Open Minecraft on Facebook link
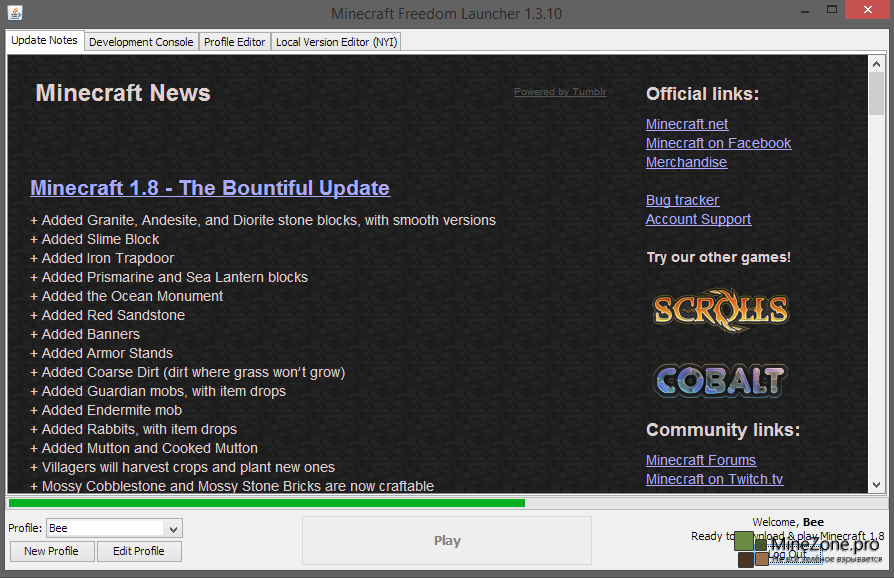The image size is (894, 578). click(x=718, y=143)
